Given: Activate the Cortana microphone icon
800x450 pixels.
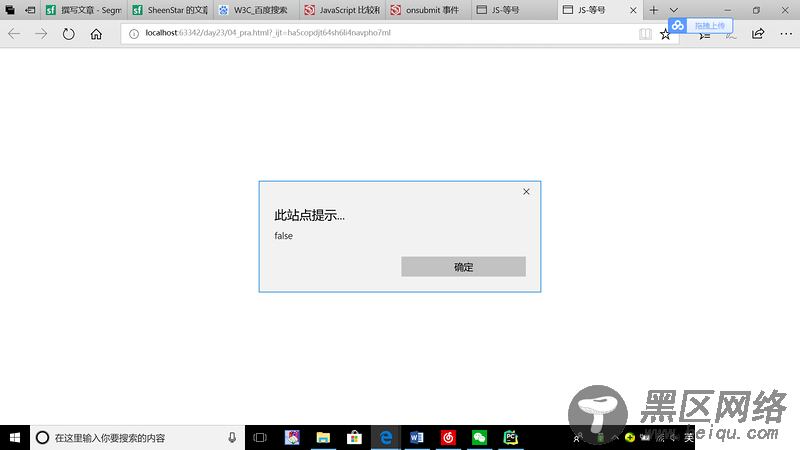Looking at the screenshot, I should 232,438.
